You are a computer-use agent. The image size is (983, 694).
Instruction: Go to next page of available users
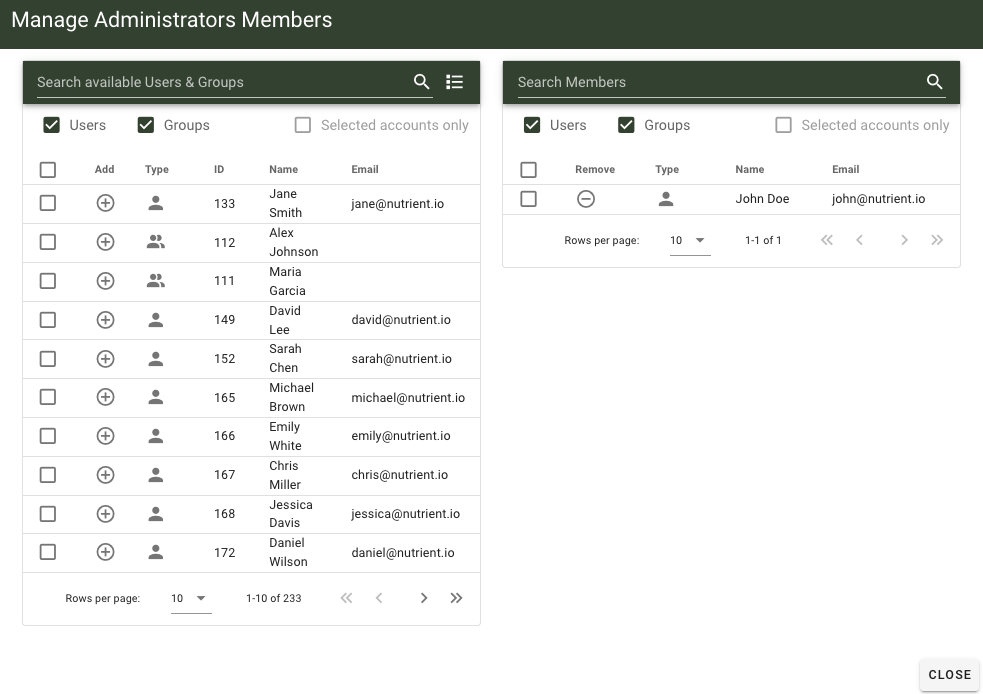[423, 598]
